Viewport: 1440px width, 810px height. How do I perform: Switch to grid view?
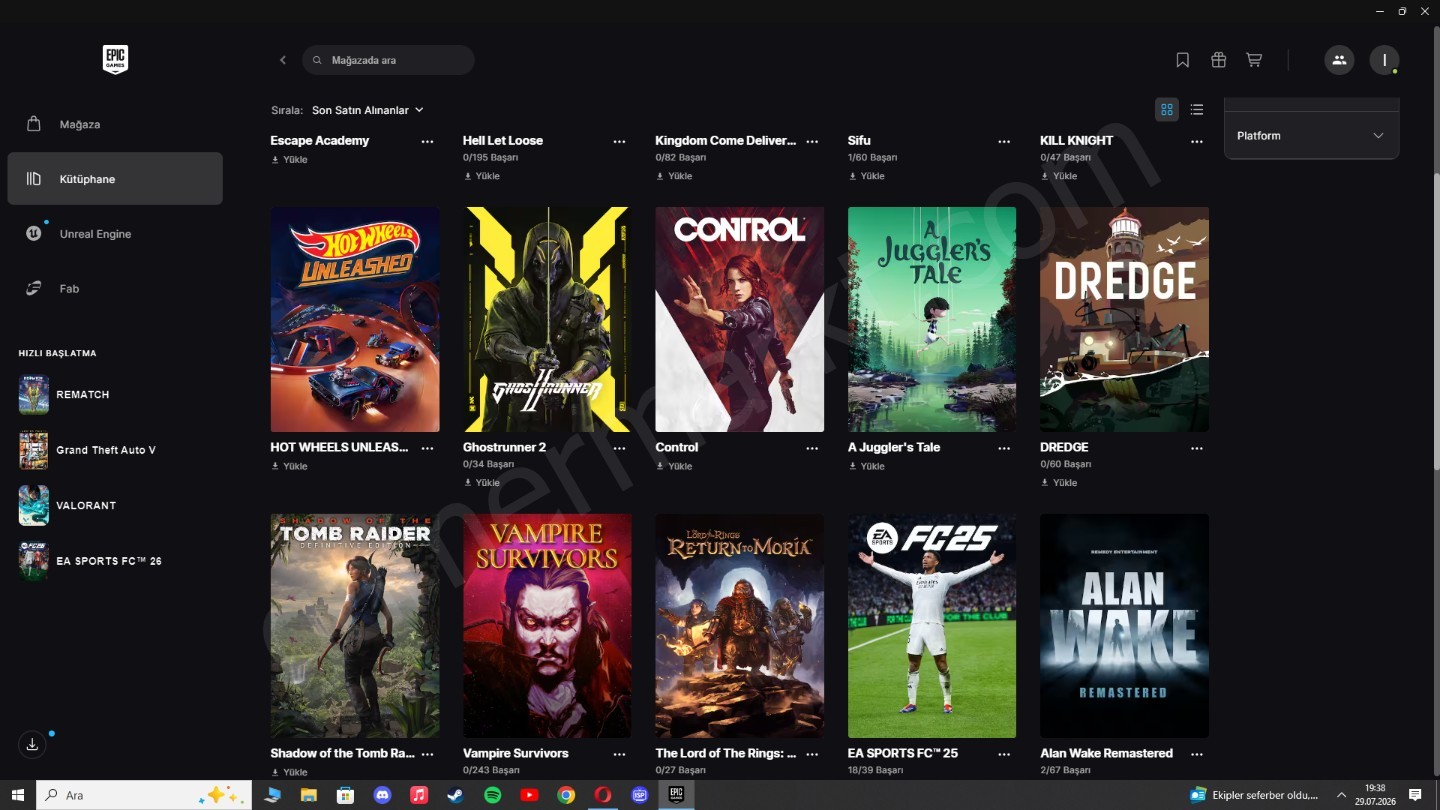click(1167, 110)
